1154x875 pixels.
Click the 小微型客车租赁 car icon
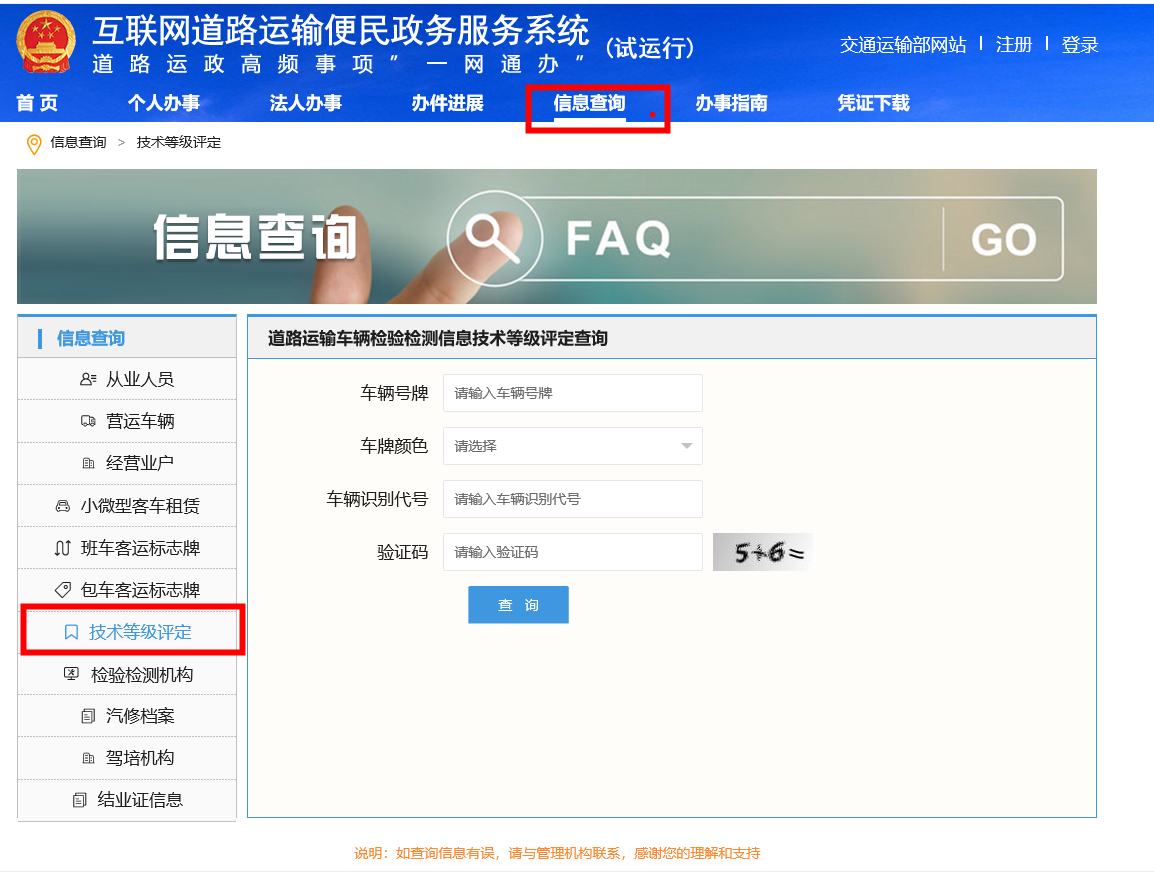63,507
